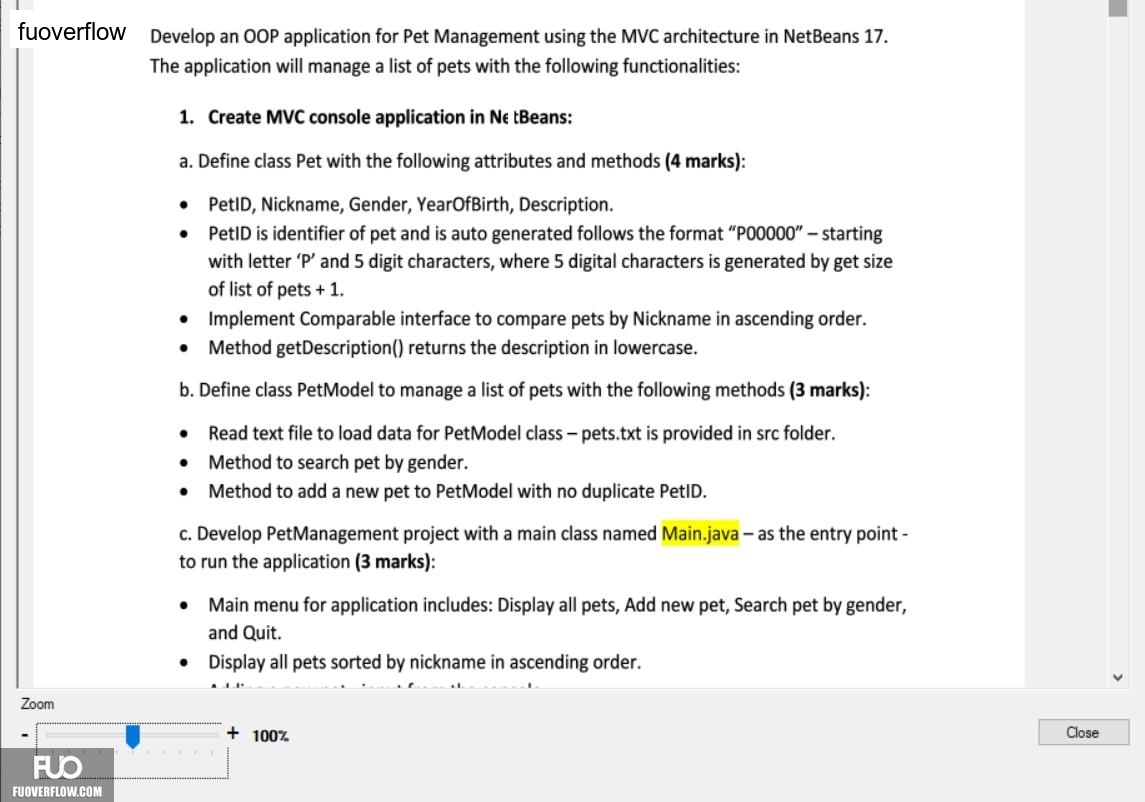The image size is (1145, 802).
Task: Click the zoom out minus icon
Action: click(x=25, y=736)
